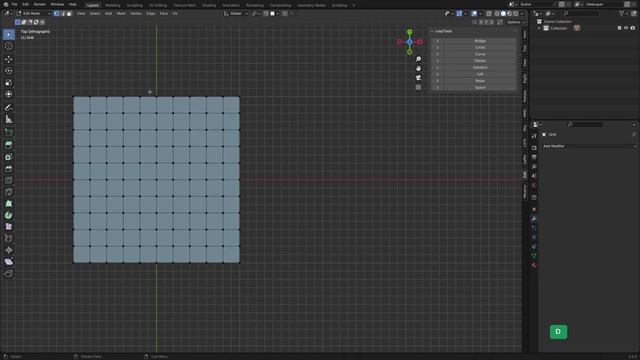Image resolution: width=640 pixels, height=360 pixels.
Task: Select the Cursor tool
Action: coord(9,46)
